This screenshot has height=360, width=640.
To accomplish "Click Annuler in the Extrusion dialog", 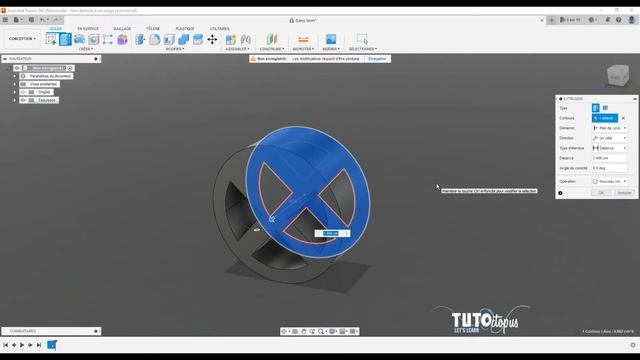I will [x=624, y=193].
